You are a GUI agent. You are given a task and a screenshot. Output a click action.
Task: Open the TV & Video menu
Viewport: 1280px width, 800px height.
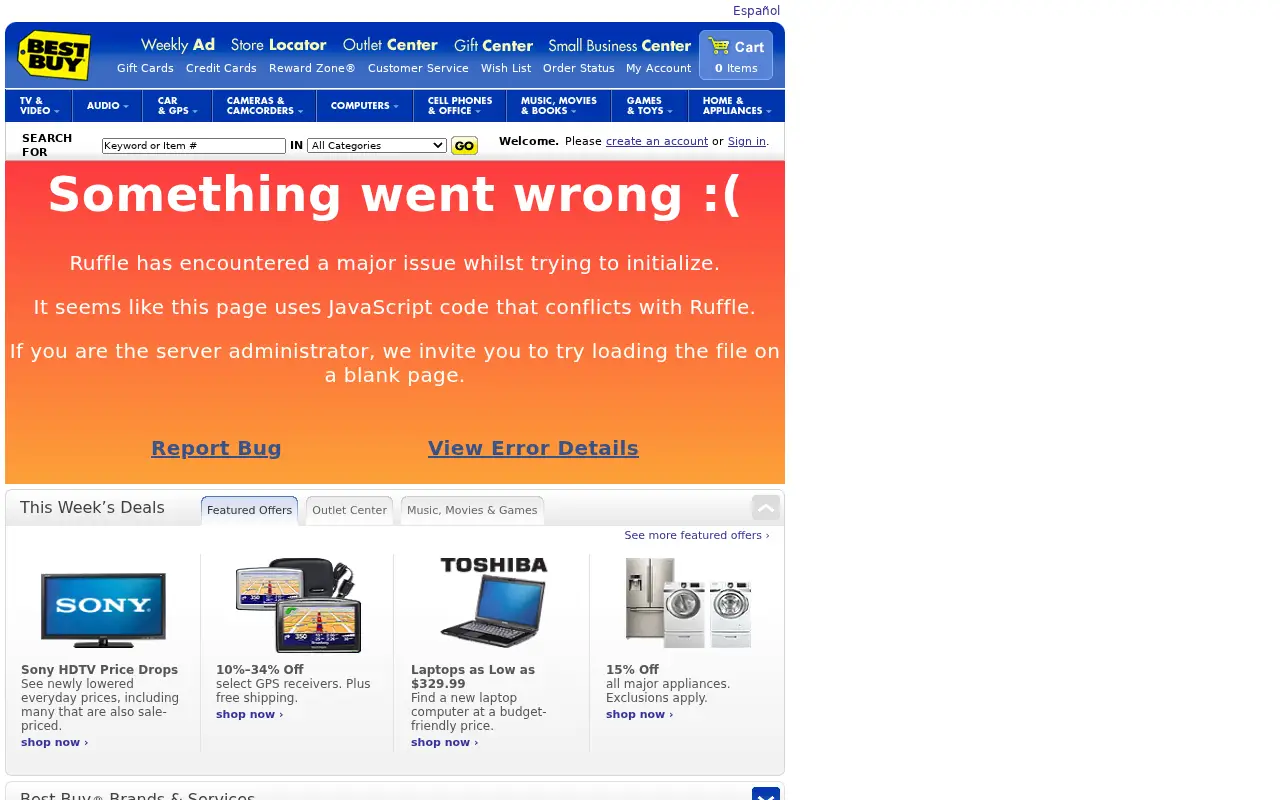tap(39, 106)
